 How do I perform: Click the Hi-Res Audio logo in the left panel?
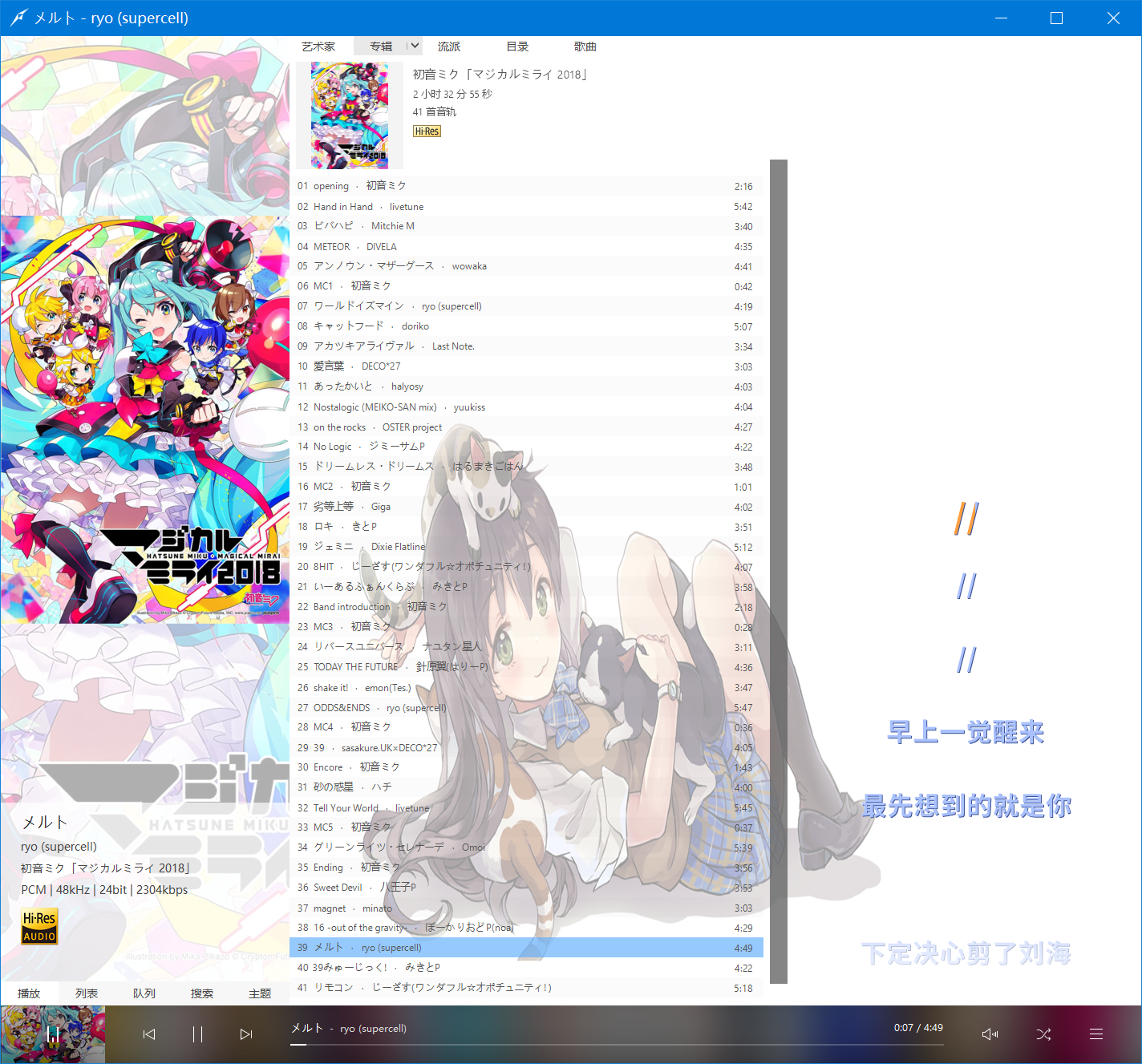pos(39,926)
